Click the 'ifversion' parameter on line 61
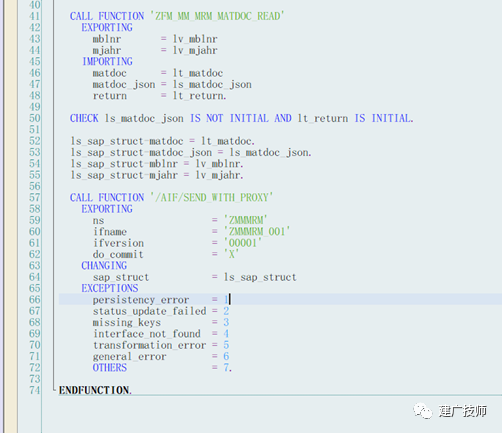502x433 pixels. [118, 243]
